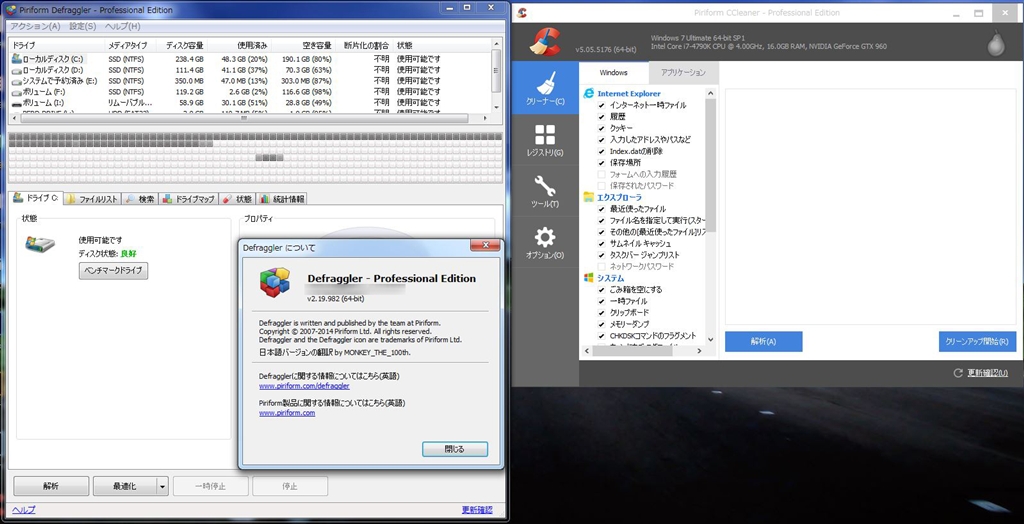
Task: Open the 設定(S) menu in Defraggler
Action: pos(83,26)
